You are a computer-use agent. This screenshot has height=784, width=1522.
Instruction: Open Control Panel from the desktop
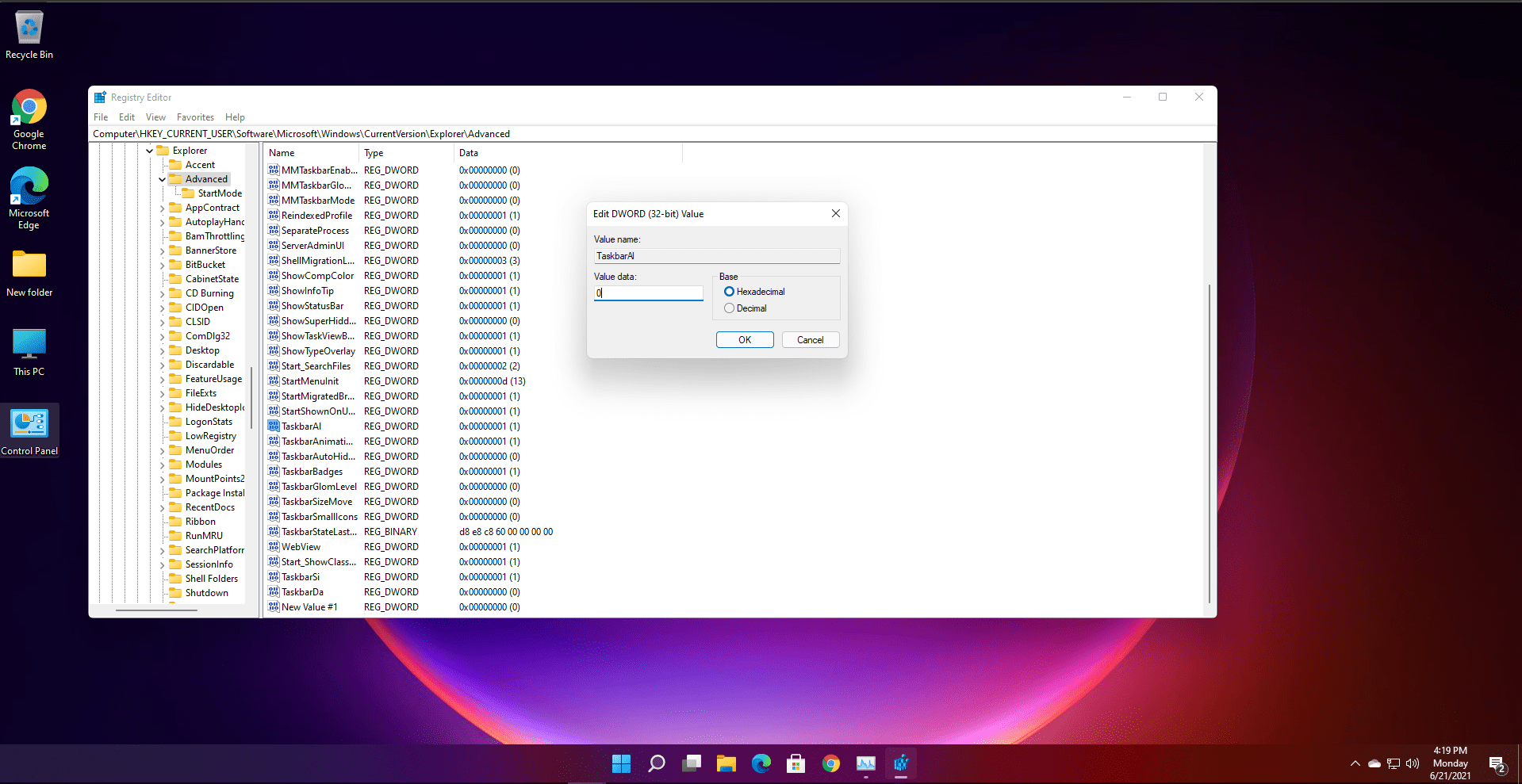pos(29,424)
